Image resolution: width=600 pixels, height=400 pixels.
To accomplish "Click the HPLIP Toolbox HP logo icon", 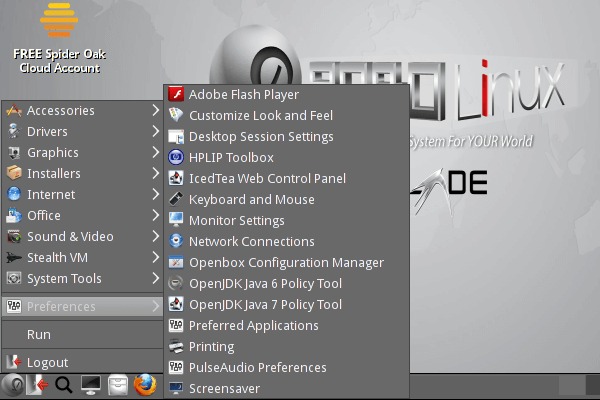I will click(176, 157).
